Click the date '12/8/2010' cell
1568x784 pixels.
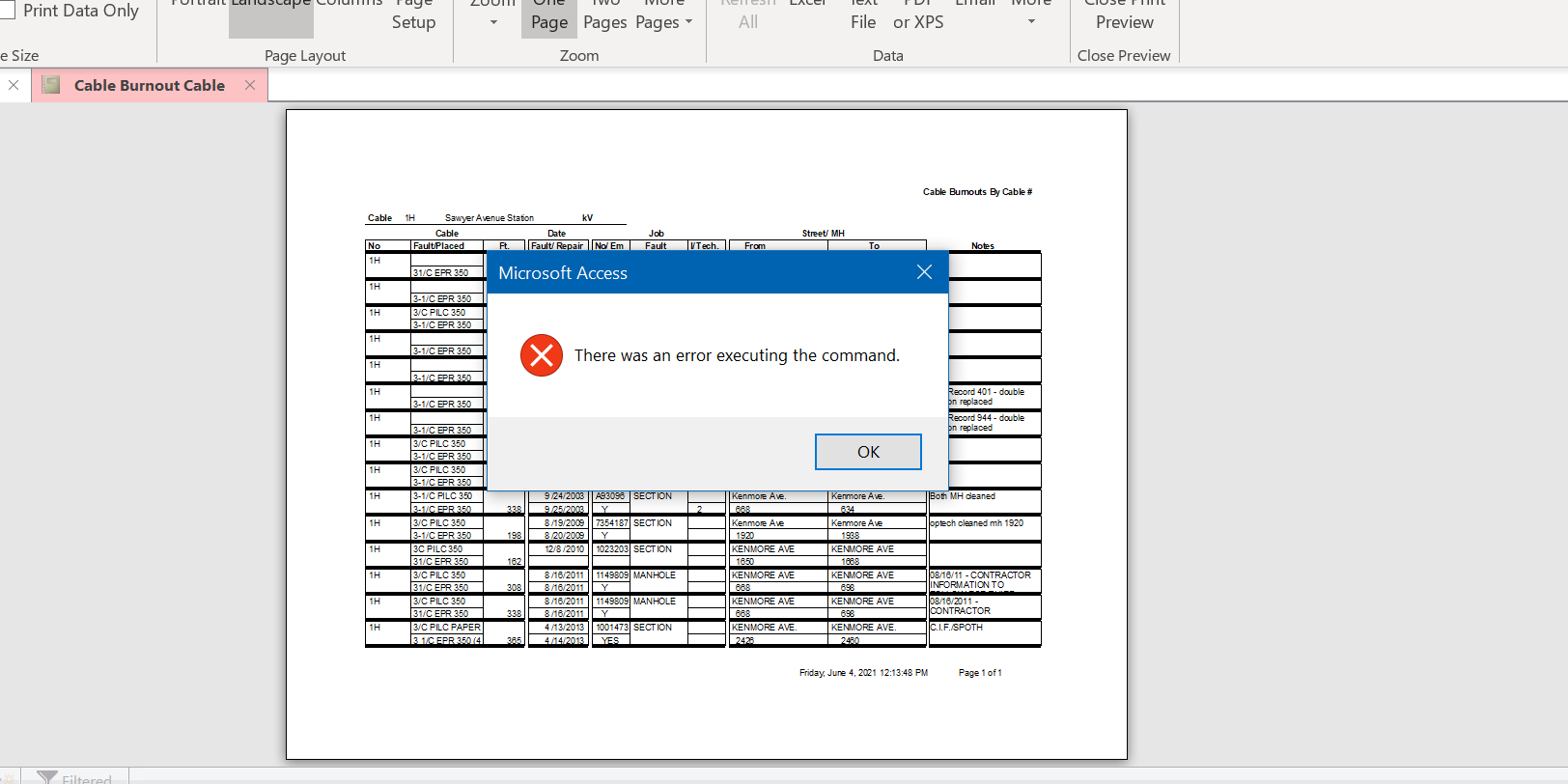564,549
